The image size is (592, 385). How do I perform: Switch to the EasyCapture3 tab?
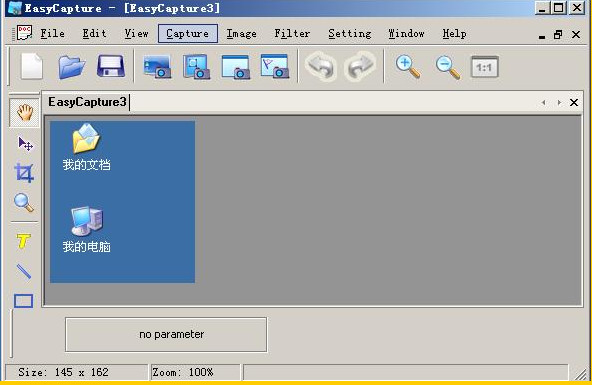pos(87,102)
